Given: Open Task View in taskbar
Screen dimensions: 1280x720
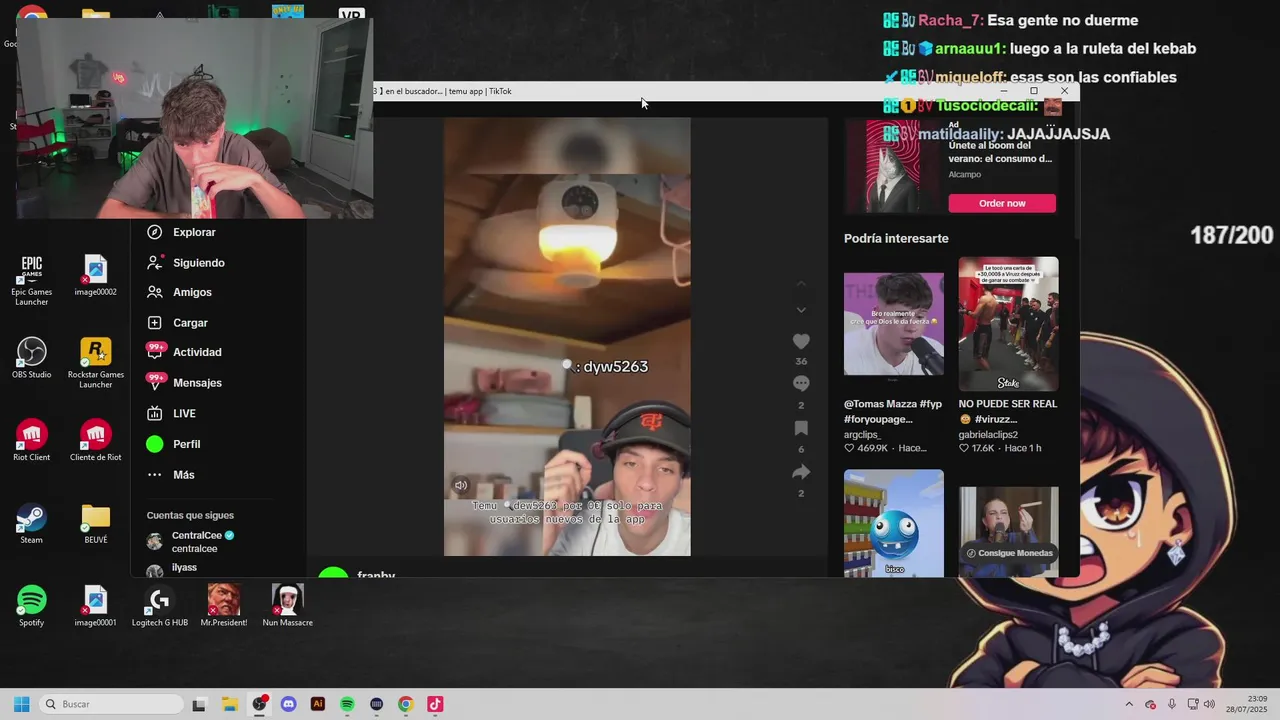Looking at the screenshot, I should click(199, 704).
